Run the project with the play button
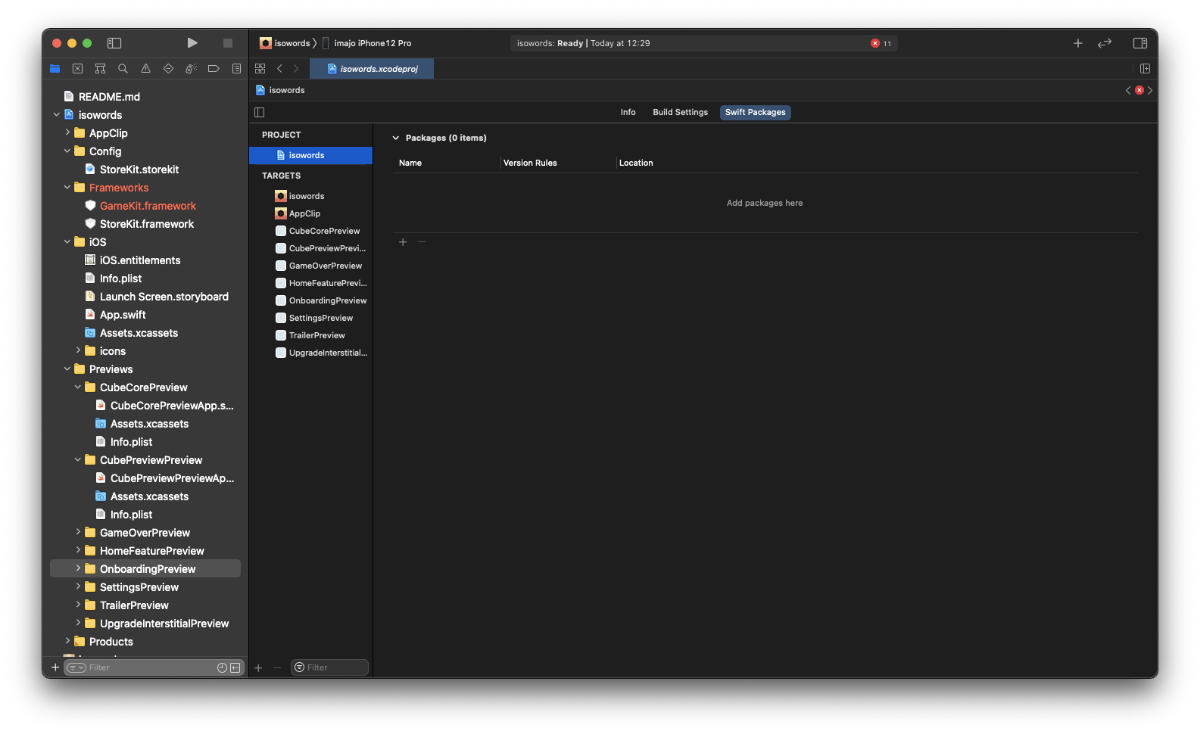1200x734 pixels. point(192,43)
